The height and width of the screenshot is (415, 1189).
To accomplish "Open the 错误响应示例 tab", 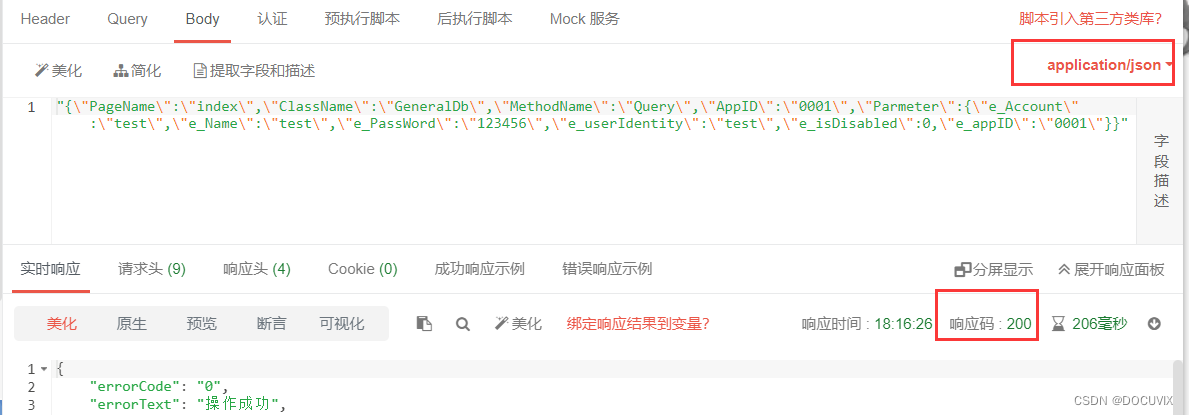I will 607,269.
